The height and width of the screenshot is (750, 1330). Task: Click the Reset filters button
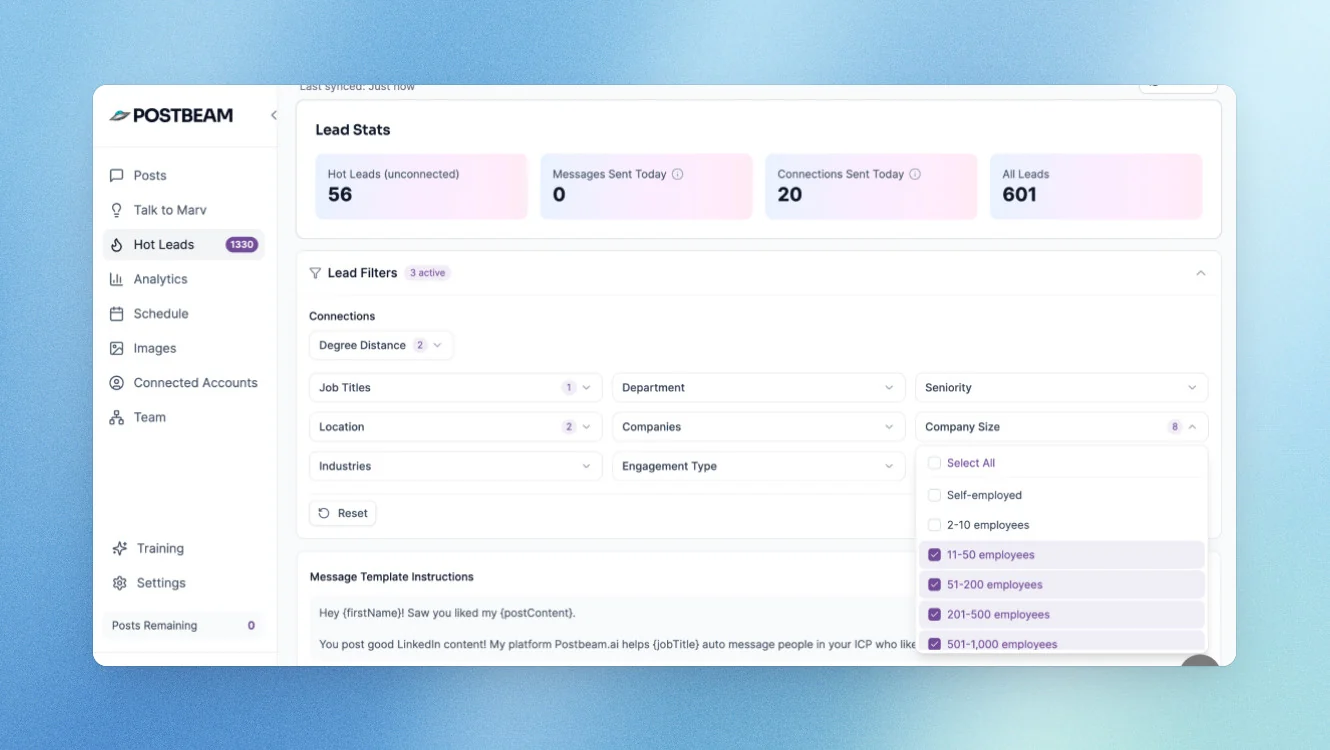(x=342, y=513)
